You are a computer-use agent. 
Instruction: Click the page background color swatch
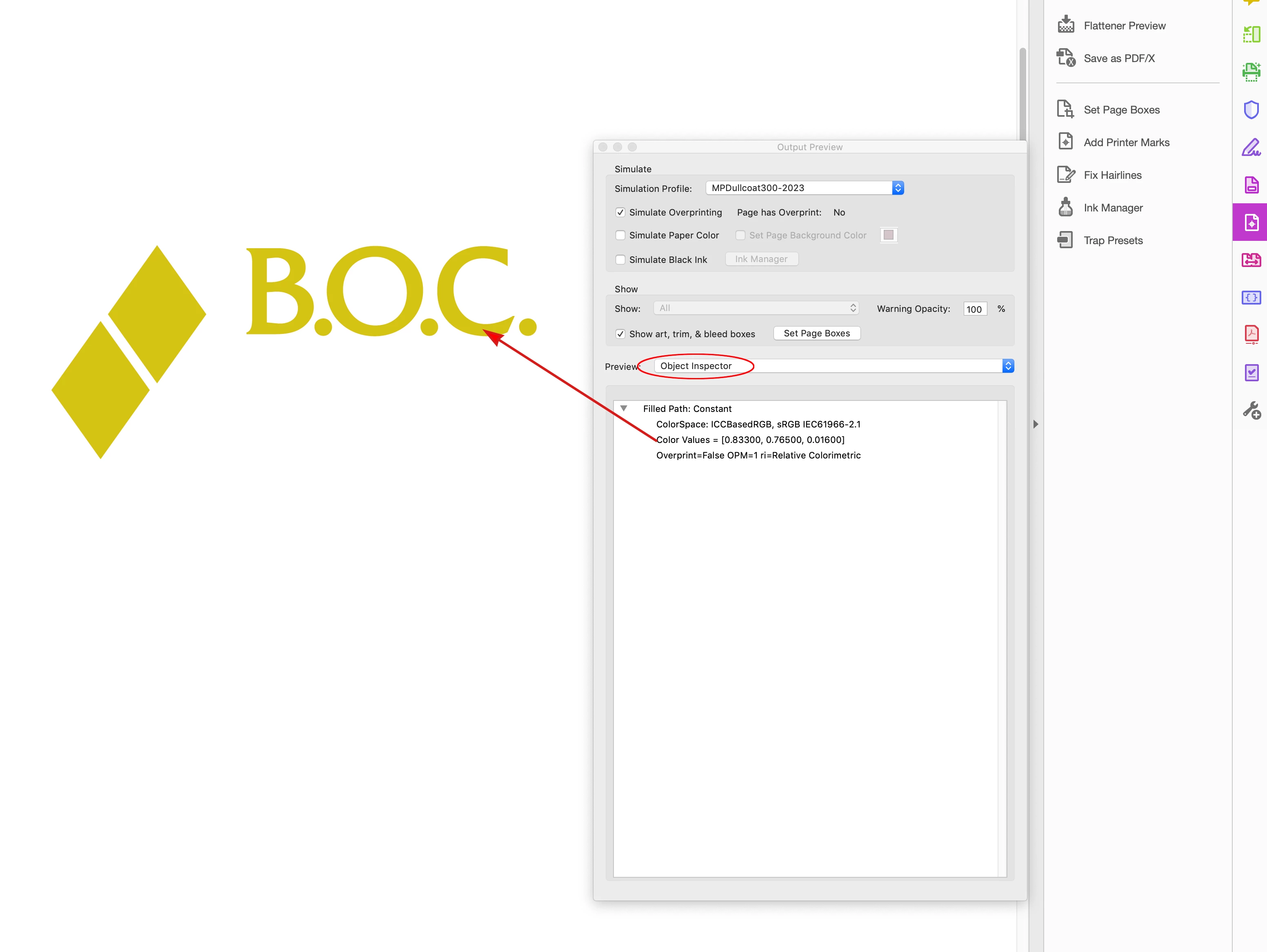(888, 235)
